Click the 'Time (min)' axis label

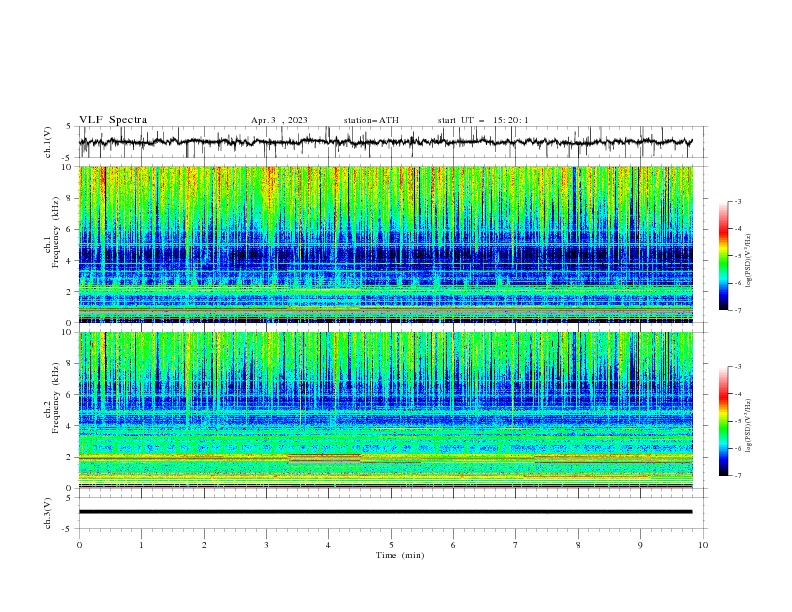(x=400, y=555)
